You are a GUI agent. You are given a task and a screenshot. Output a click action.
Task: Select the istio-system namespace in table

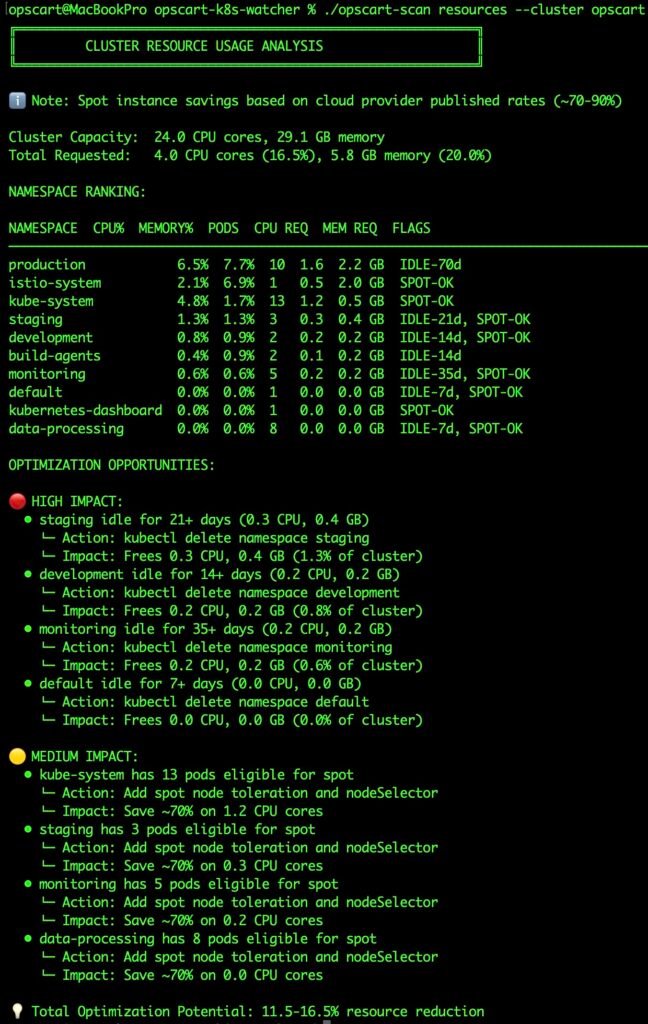pos(54,283)
